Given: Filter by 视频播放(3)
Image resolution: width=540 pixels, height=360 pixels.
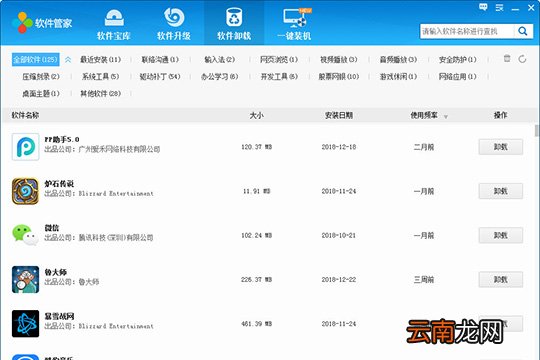Looking at the screenshot, I should 339,60.
